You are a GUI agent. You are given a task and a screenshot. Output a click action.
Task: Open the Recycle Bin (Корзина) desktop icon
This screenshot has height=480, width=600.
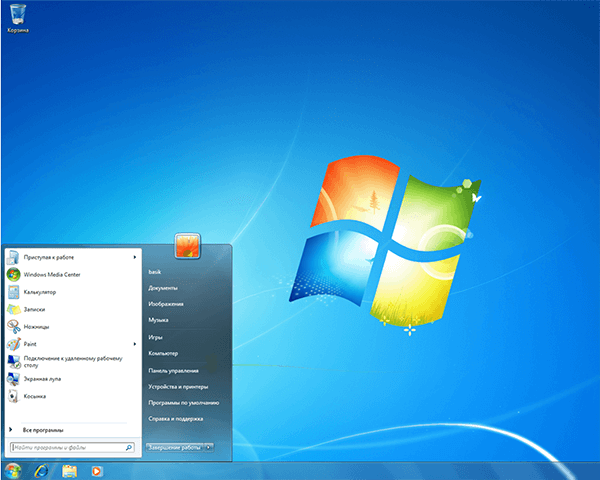[x=18, y=18]
